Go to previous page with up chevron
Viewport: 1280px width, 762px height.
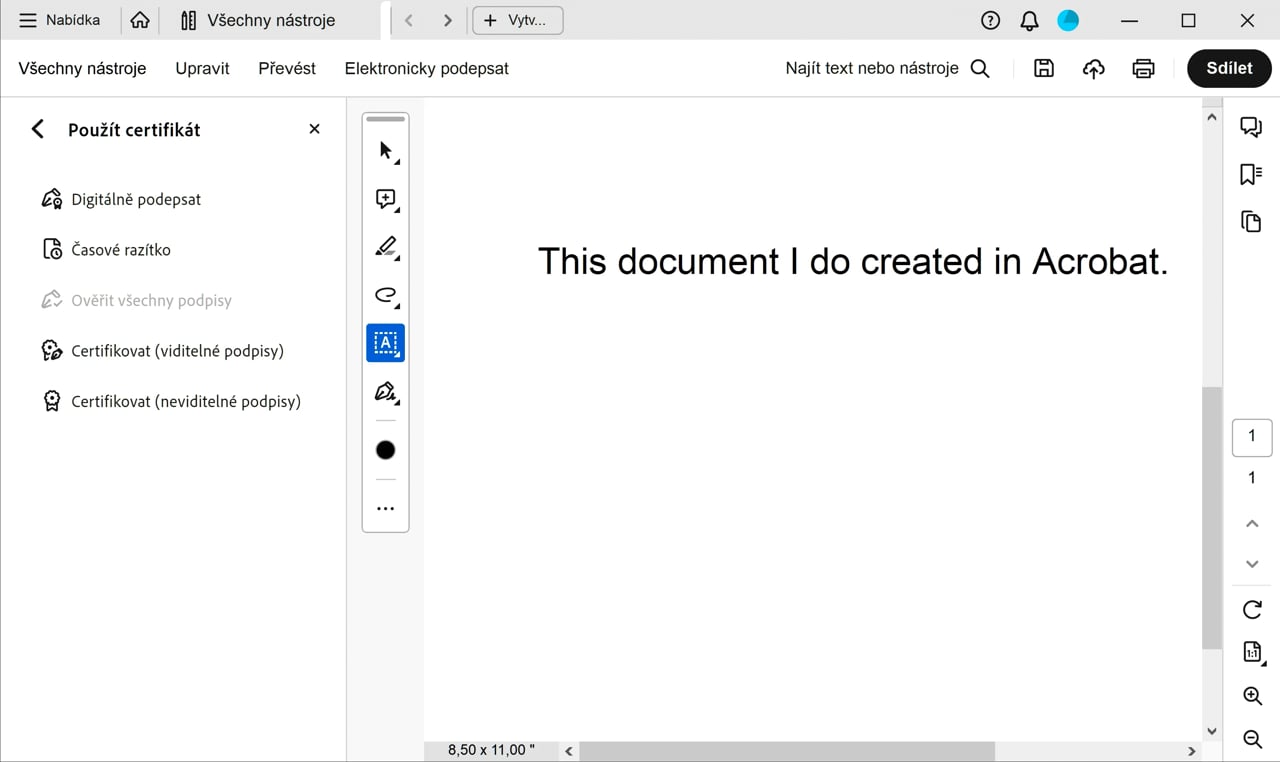tap(1252, 524)
